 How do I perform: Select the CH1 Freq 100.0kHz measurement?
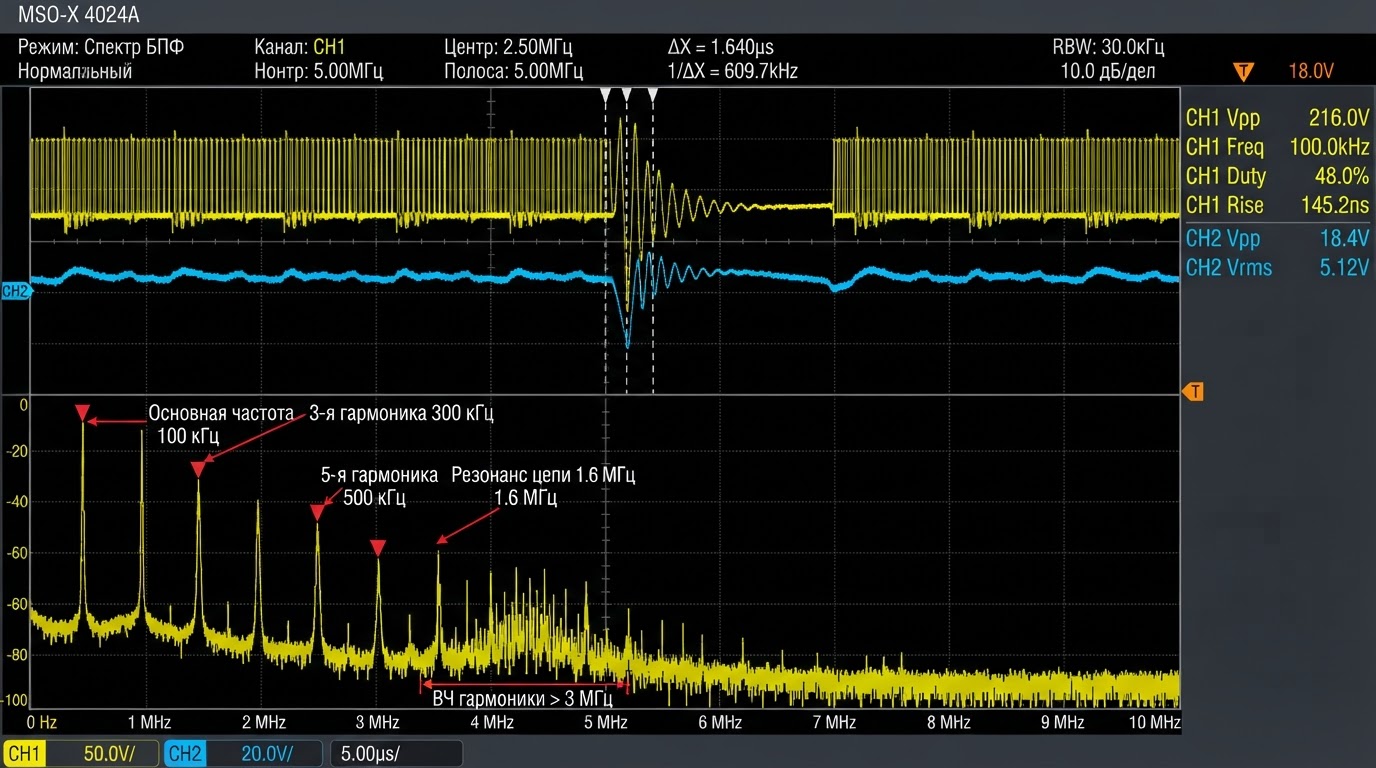pos(1277,147)
